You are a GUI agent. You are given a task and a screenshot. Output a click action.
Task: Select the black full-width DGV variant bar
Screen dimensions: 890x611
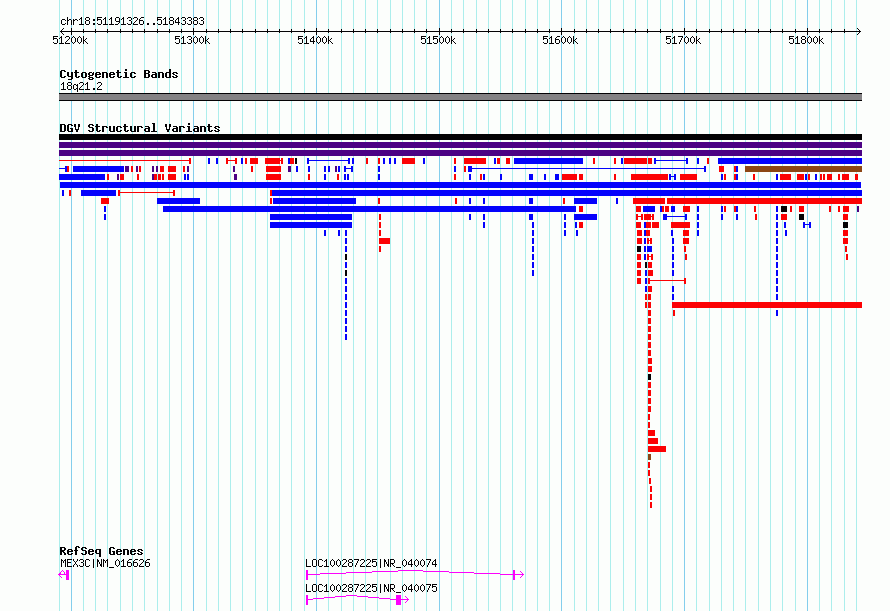click(460, 137)
